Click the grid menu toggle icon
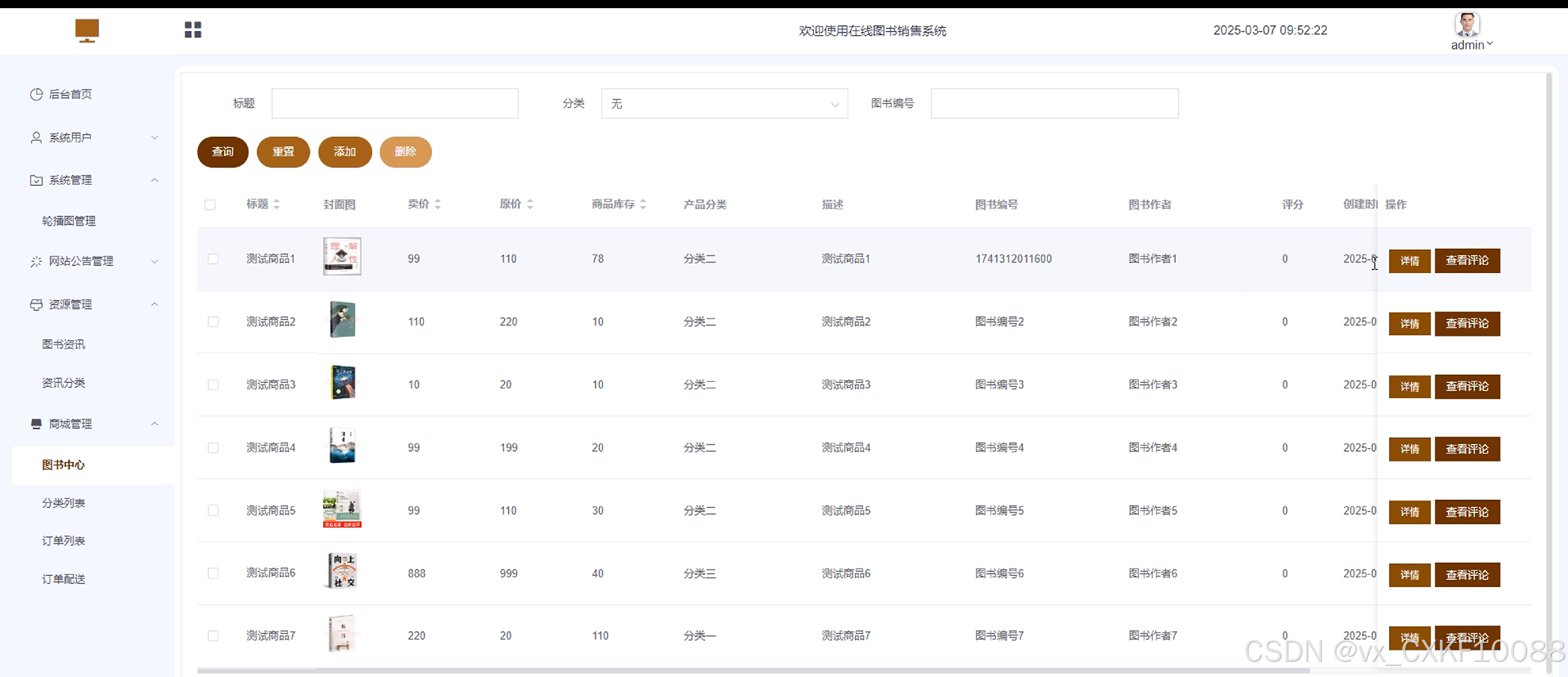The height and width of the screenshot is (677, 1568). 193,30
